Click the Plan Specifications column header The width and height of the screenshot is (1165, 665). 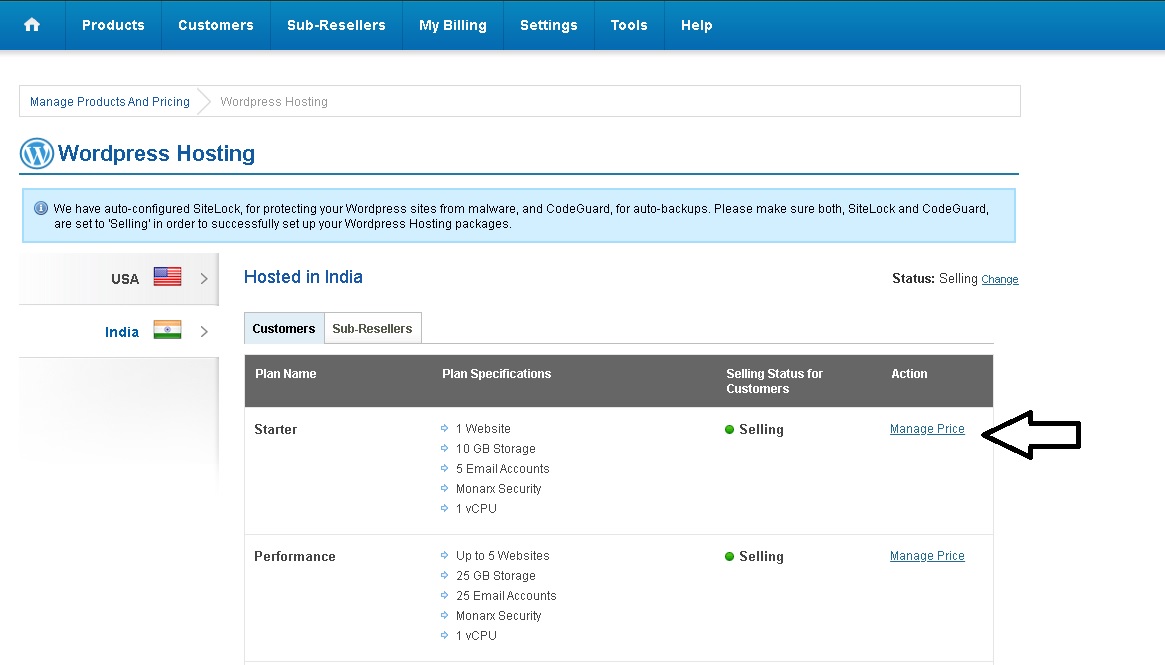pyautogui.click(x=496, y=374)
